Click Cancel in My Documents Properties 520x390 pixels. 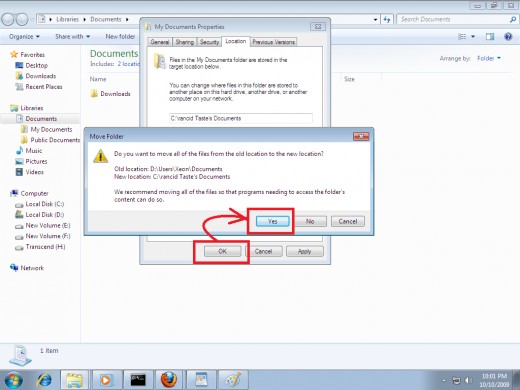pos(263,251)
